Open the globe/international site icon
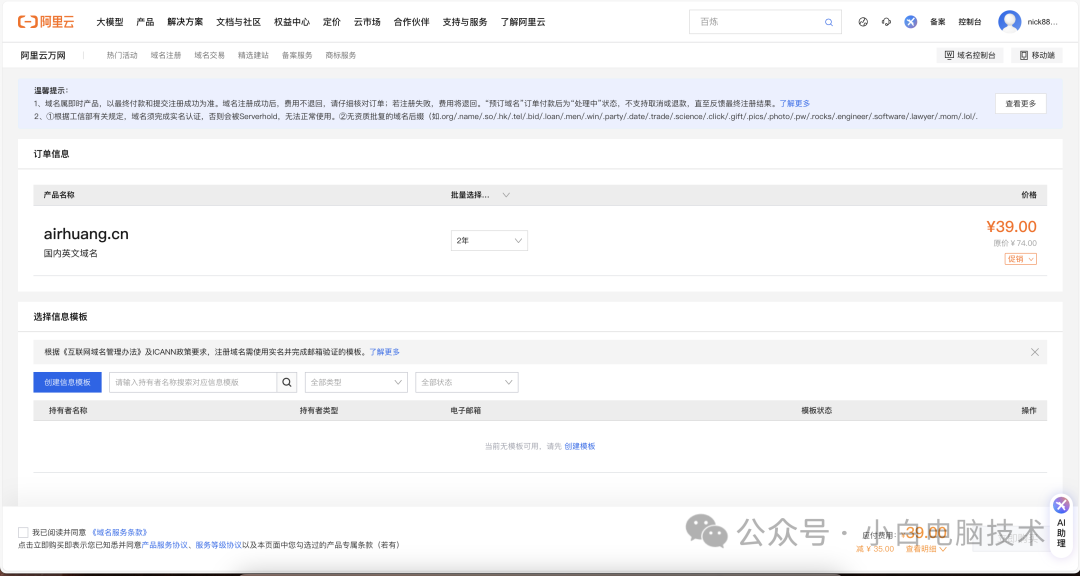 coord(863,22)
